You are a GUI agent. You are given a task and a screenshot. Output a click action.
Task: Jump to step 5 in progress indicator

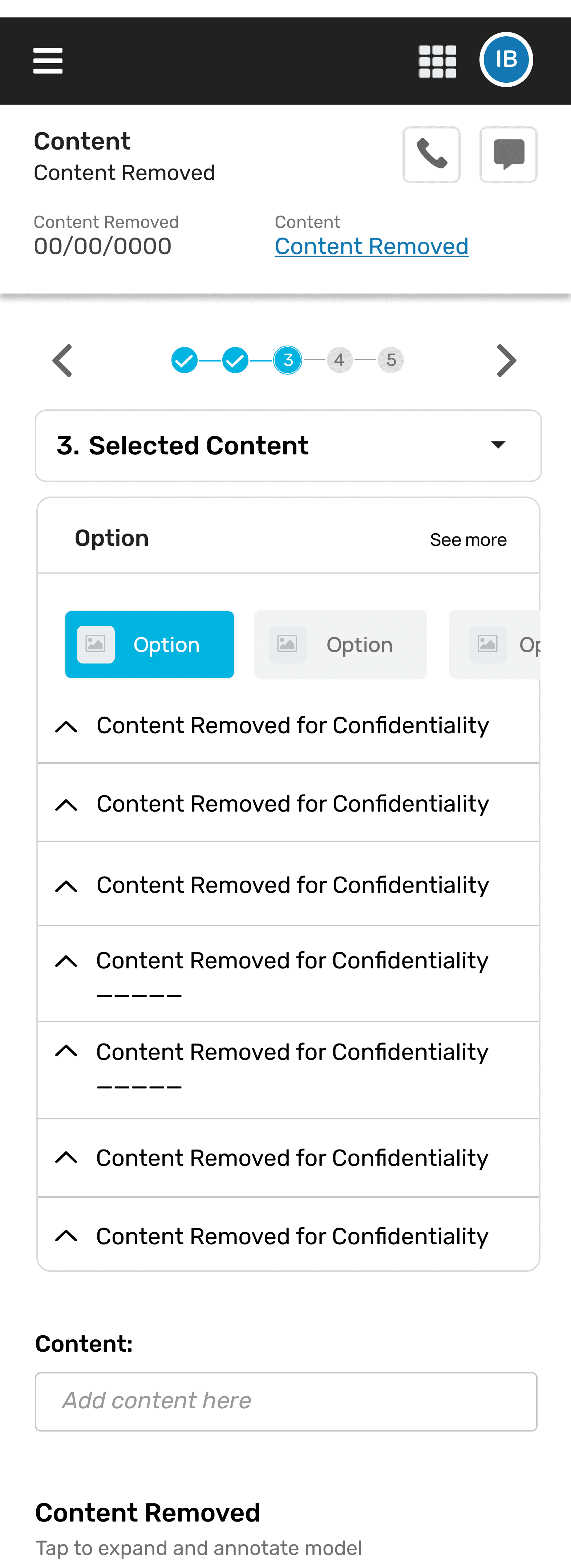390,360
